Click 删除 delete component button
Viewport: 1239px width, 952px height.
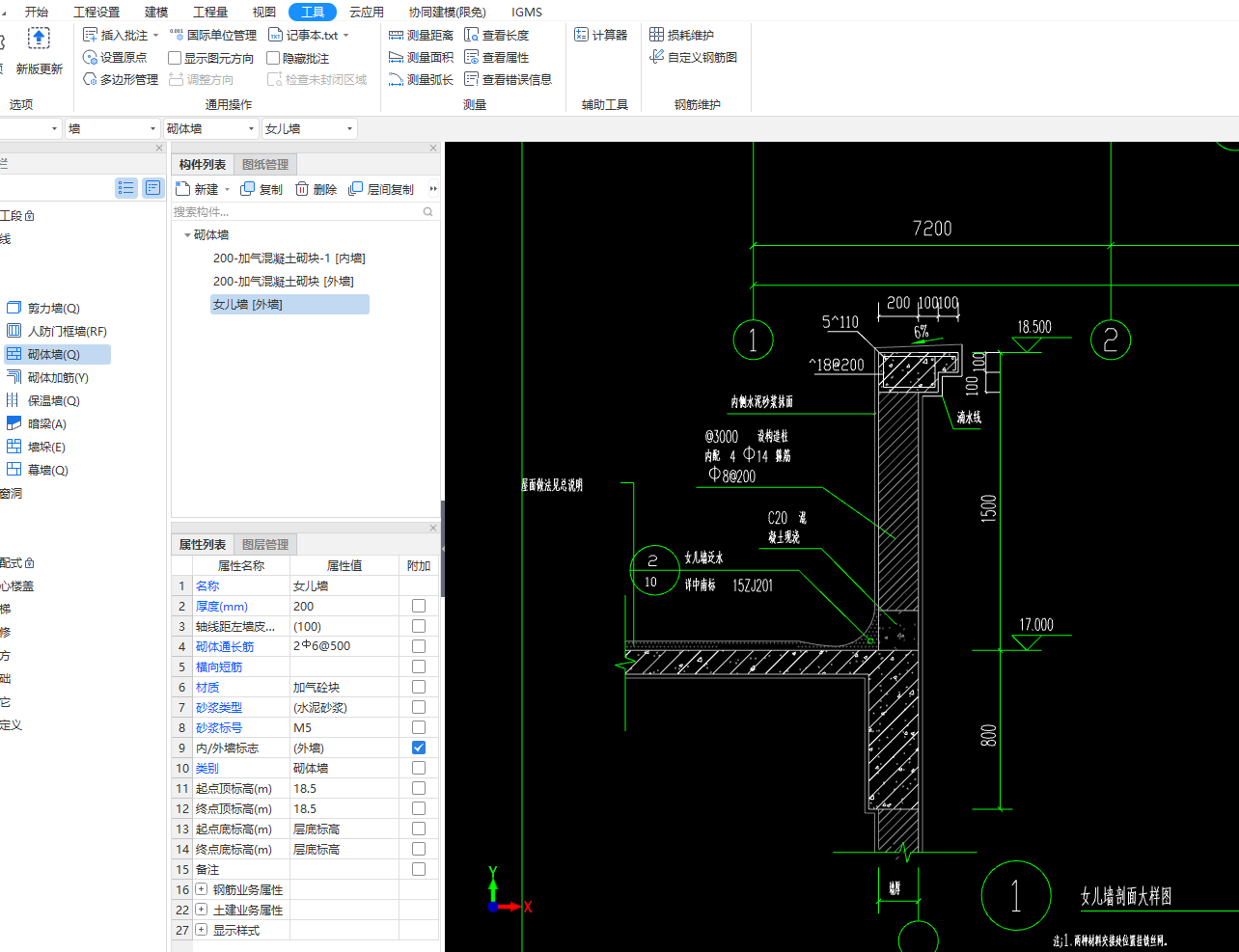317,189
